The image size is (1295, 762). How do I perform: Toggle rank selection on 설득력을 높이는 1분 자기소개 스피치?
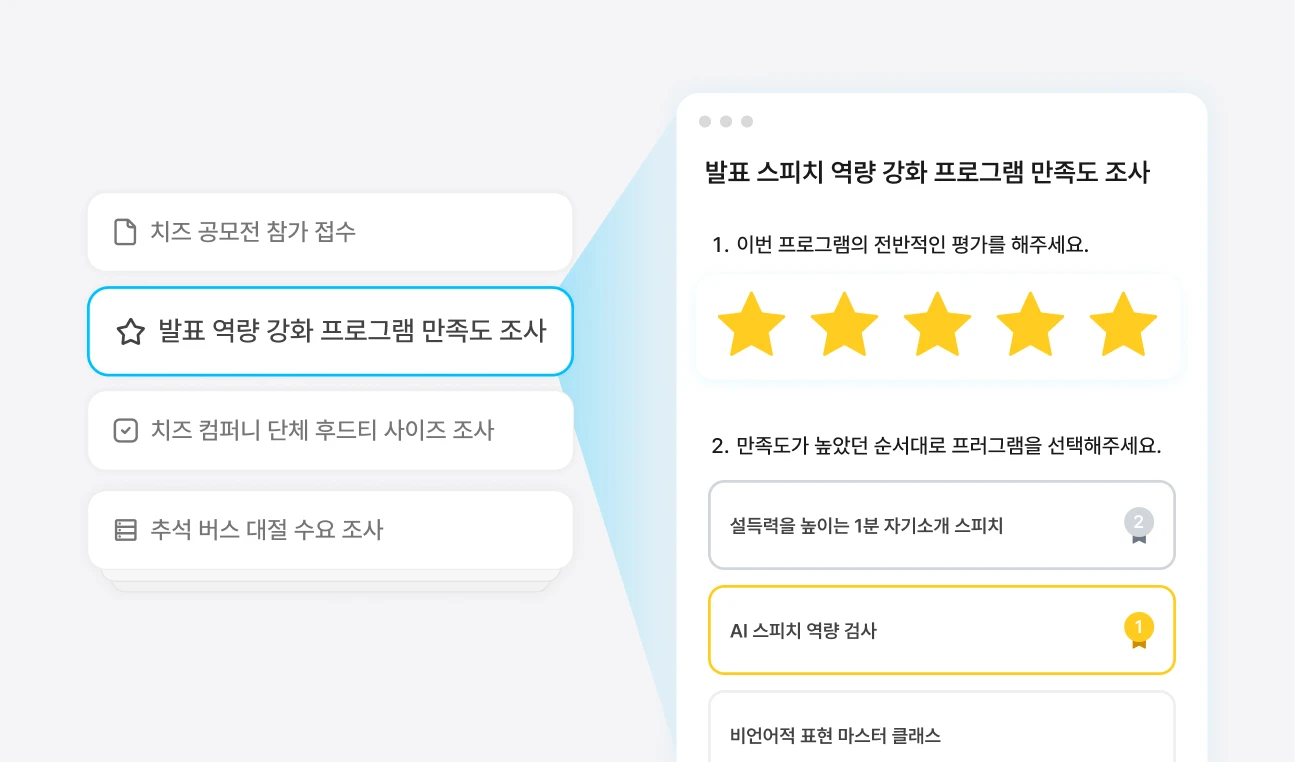pos(942,524)
